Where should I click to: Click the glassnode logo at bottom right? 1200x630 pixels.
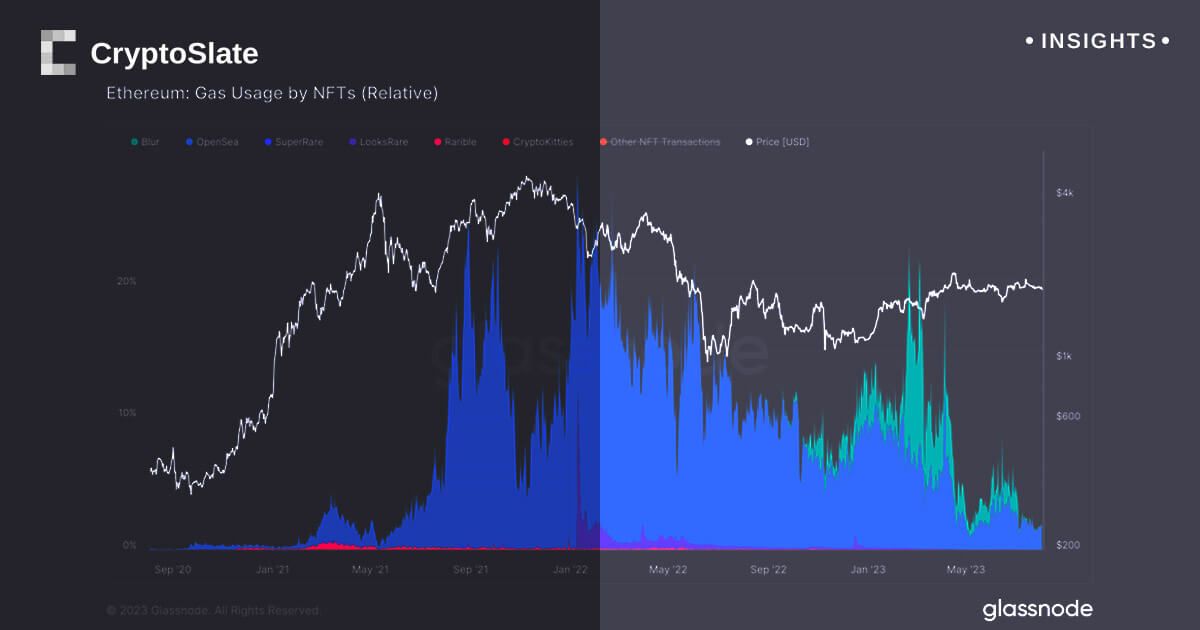pos(1037,609)
